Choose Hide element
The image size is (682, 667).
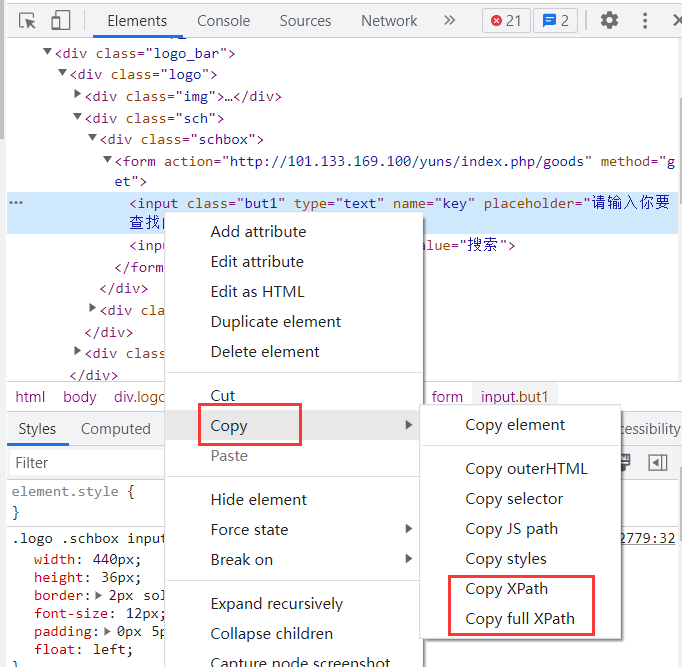point(259,500)
